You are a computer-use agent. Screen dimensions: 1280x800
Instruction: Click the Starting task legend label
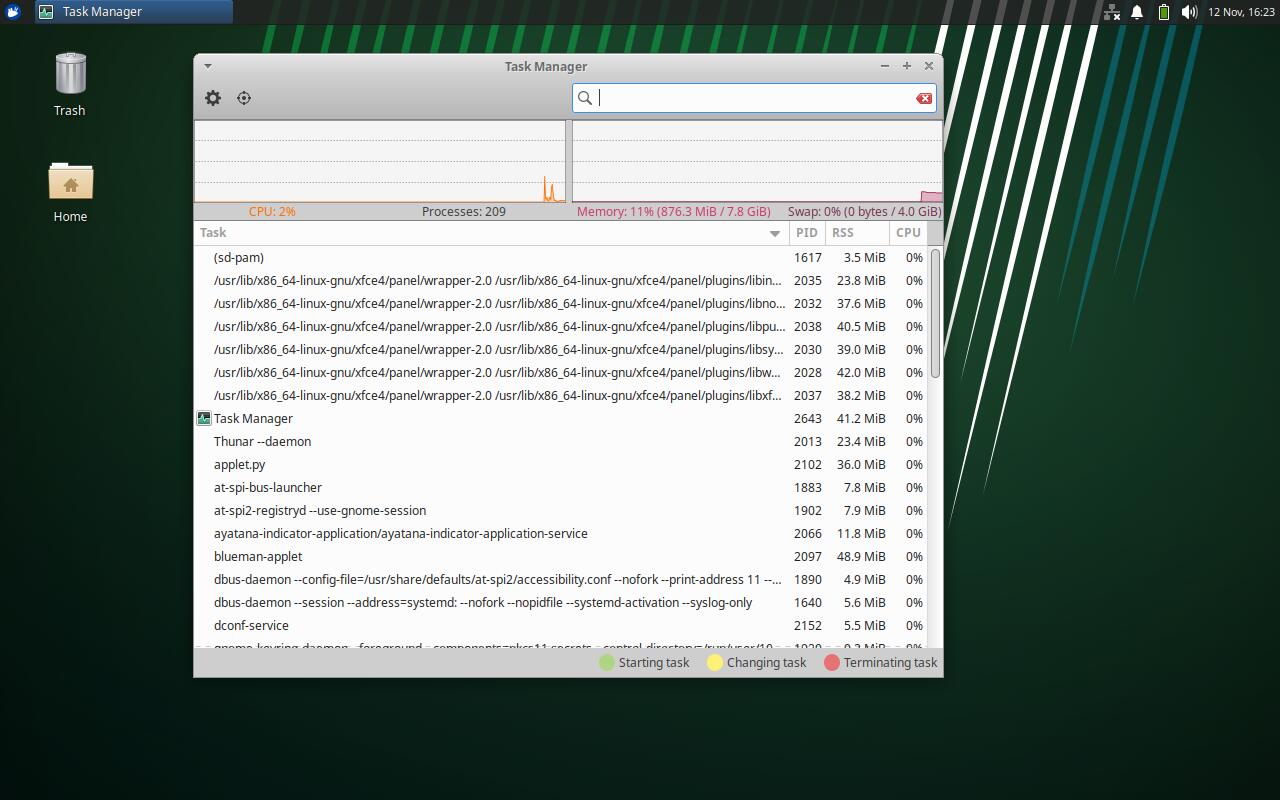654,663
